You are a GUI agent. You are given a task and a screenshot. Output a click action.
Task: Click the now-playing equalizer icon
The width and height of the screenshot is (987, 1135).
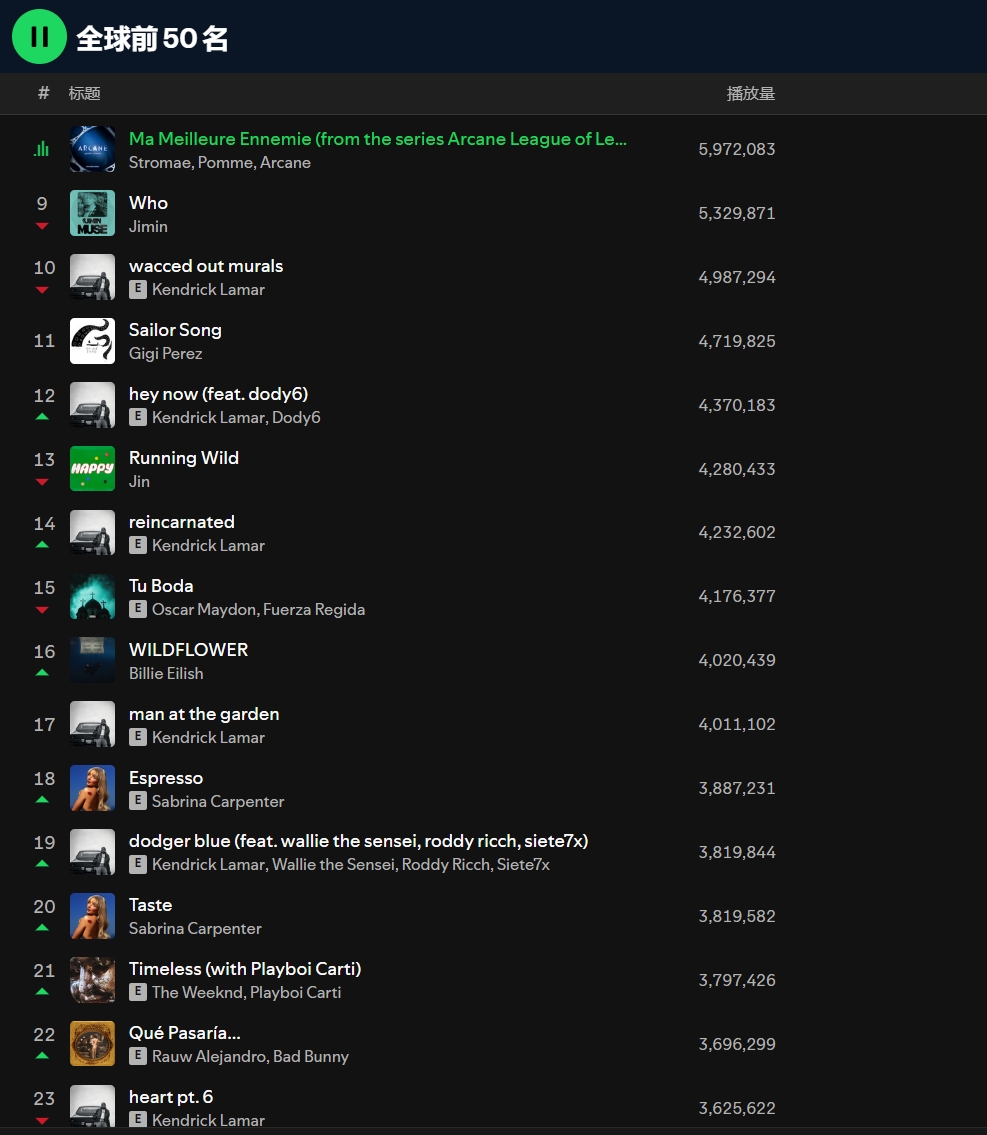(42, 149)
